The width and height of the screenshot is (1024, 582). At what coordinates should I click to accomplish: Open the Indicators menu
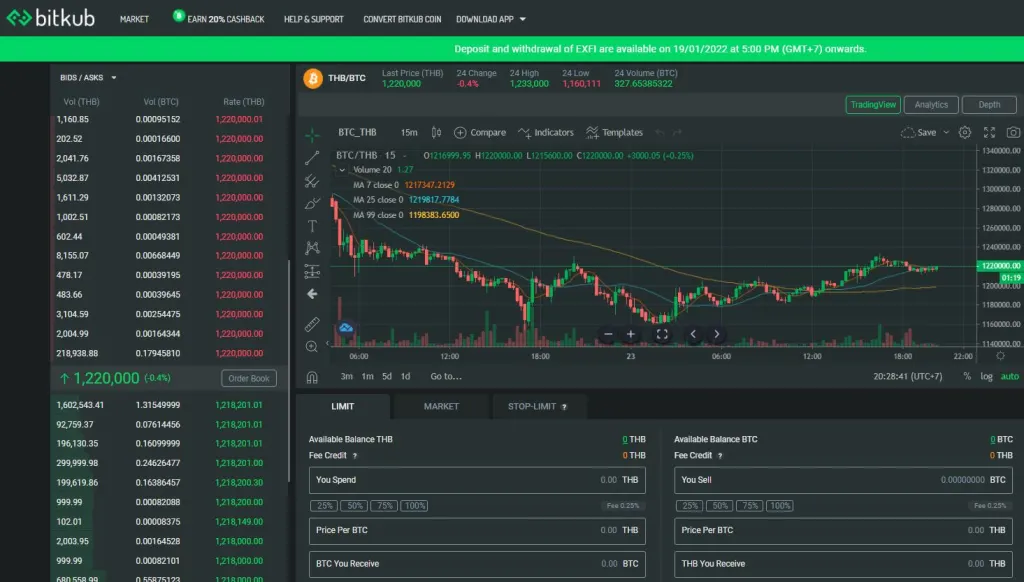click(x=546, y=133)
